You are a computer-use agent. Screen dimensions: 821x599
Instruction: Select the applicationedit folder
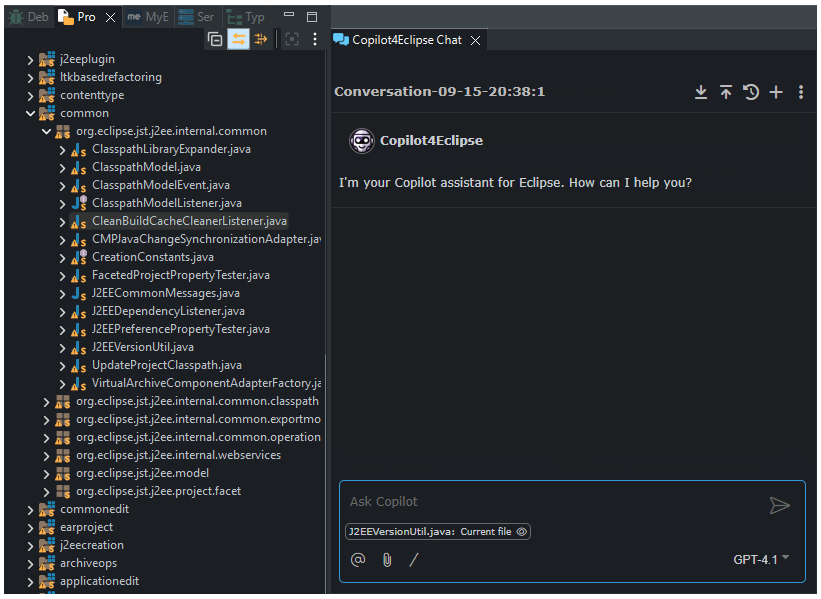(99, 581)
